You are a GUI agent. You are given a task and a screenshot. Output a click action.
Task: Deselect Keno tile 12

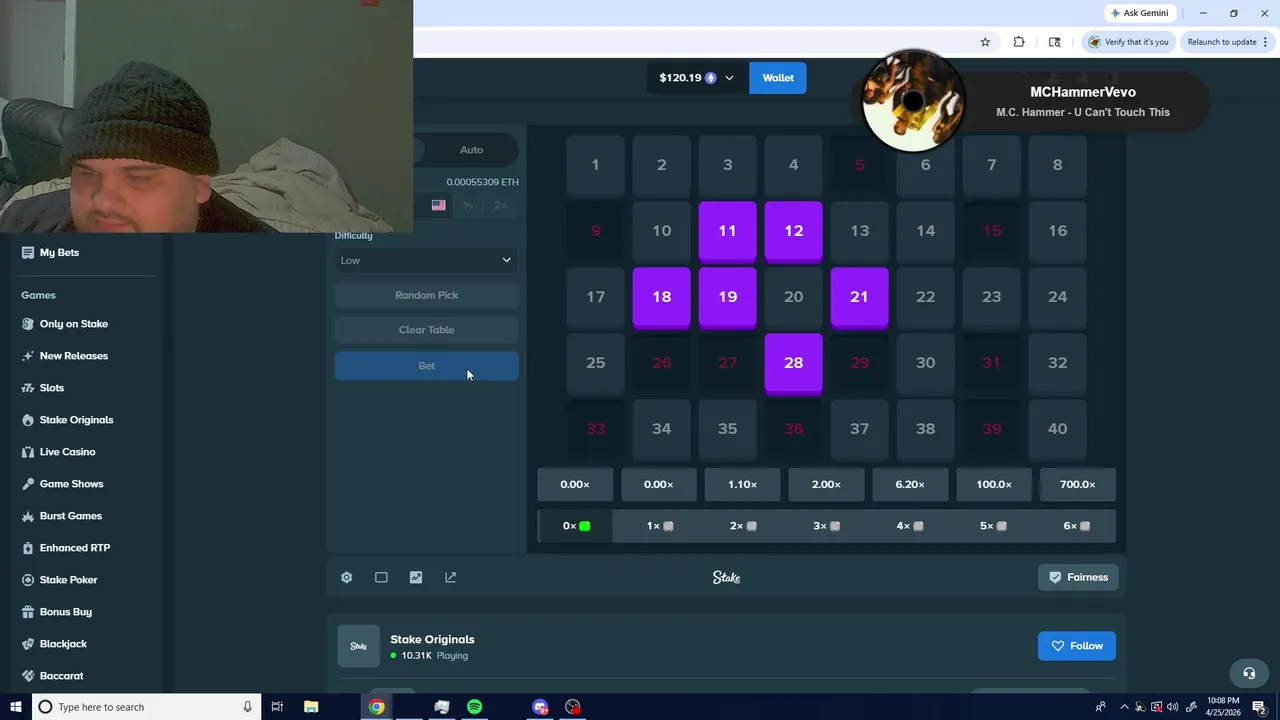793,231
